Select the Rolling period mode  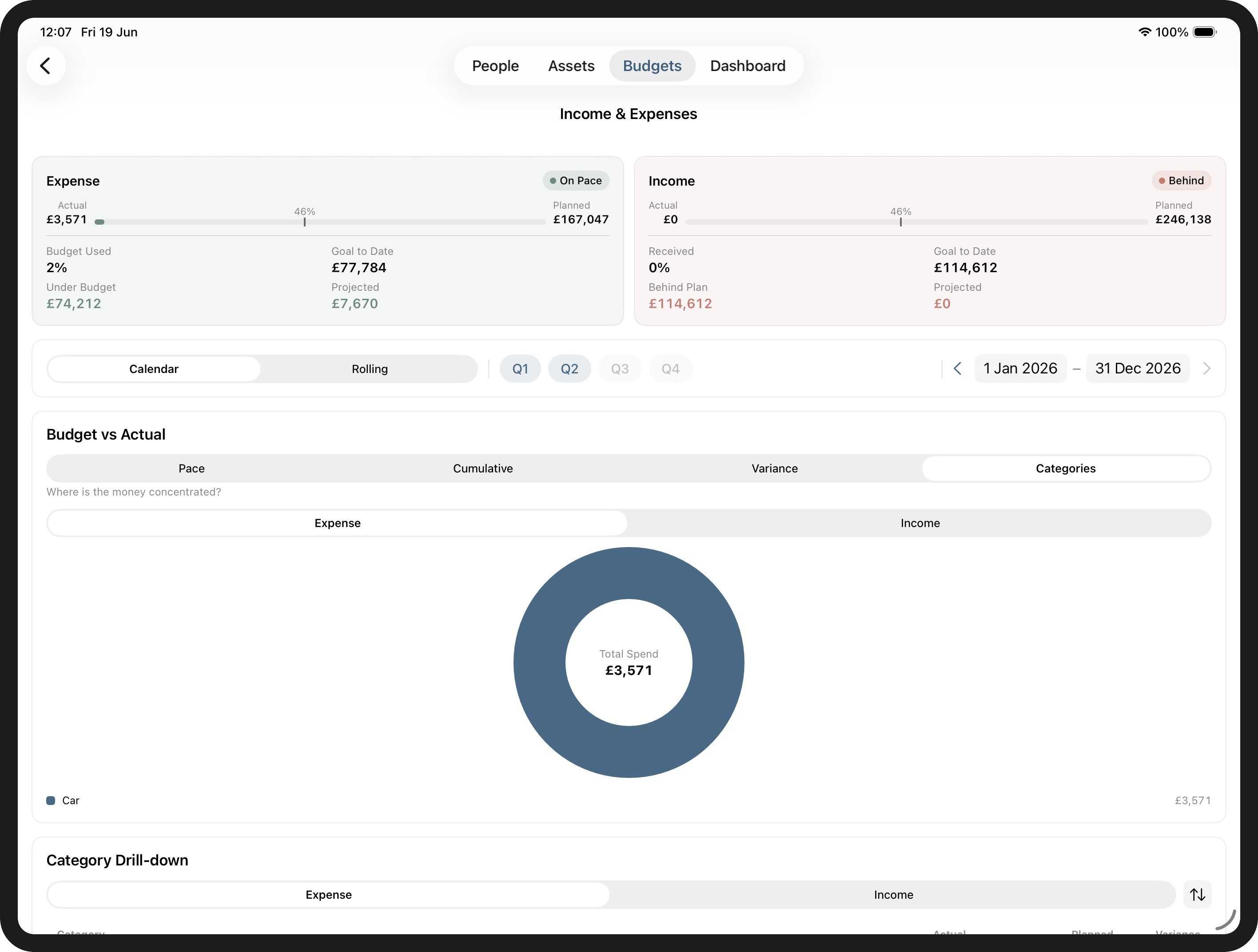(370, 369)
